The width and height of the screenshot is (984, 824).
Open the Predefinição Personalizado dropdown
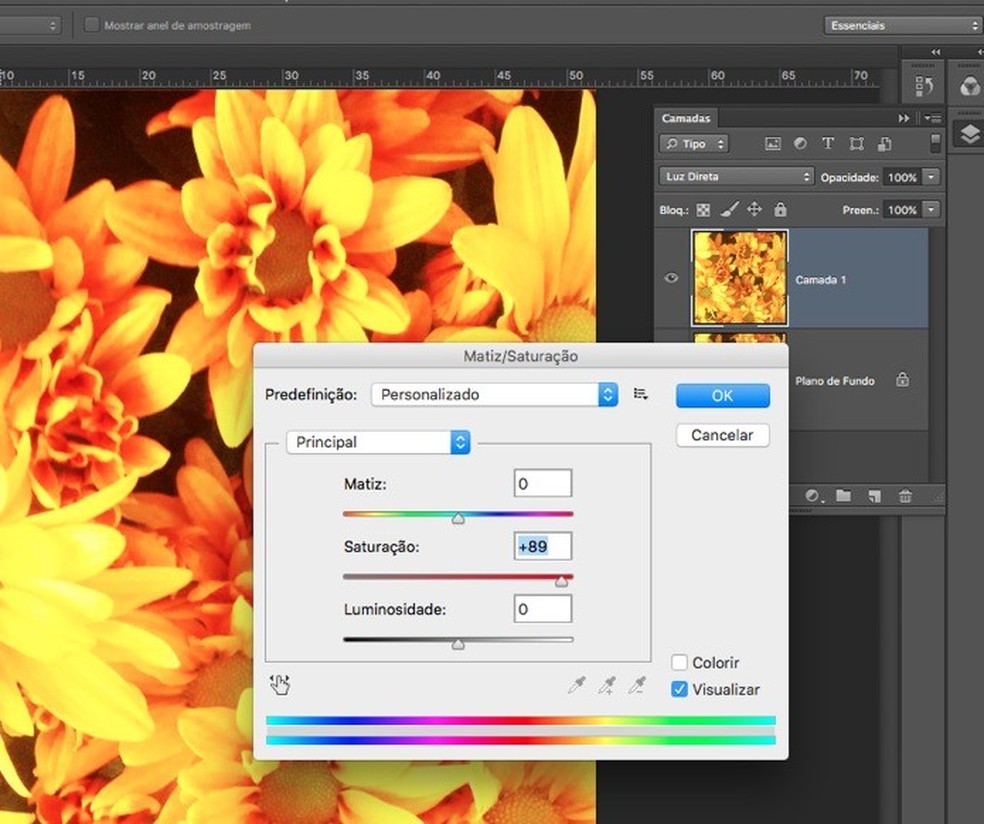click(494, 395)
